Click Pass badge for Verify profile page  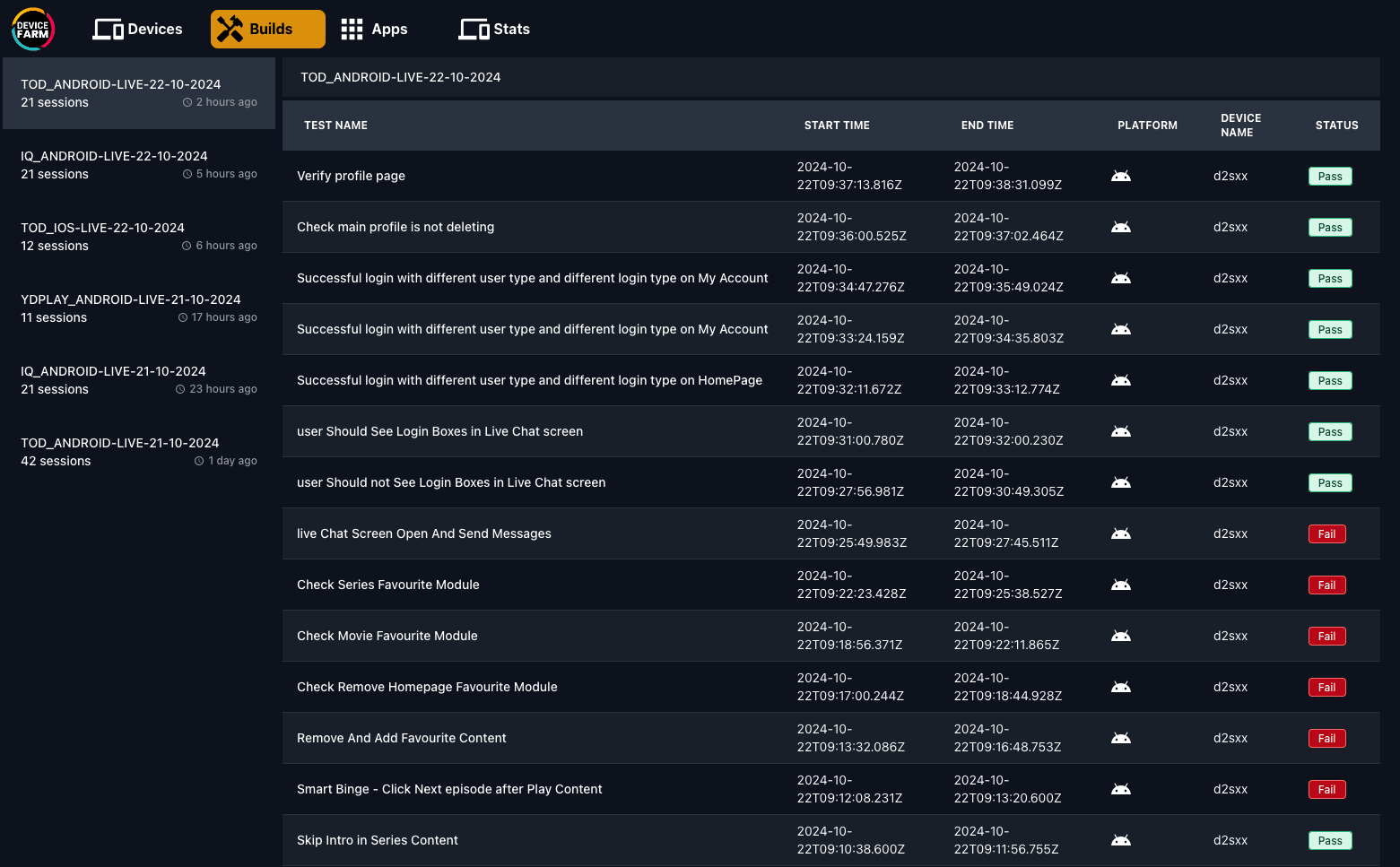click(x=1330, y=177)
